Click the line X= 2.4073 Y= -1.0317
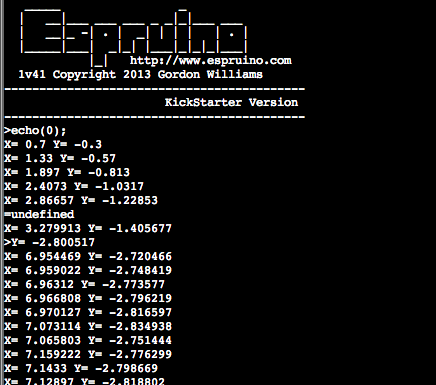 point(74,187)
